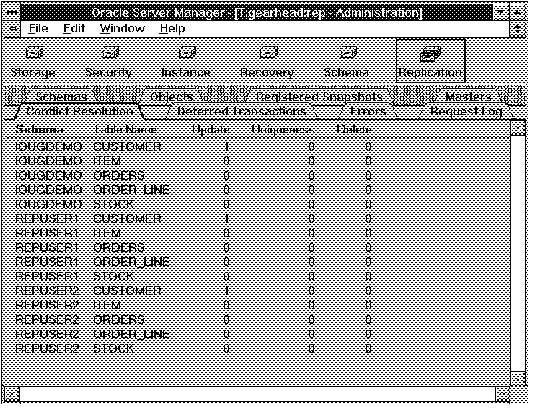Click the Schema column header
Viewport: 536px width, 409px height.
(x=40, y=130)
